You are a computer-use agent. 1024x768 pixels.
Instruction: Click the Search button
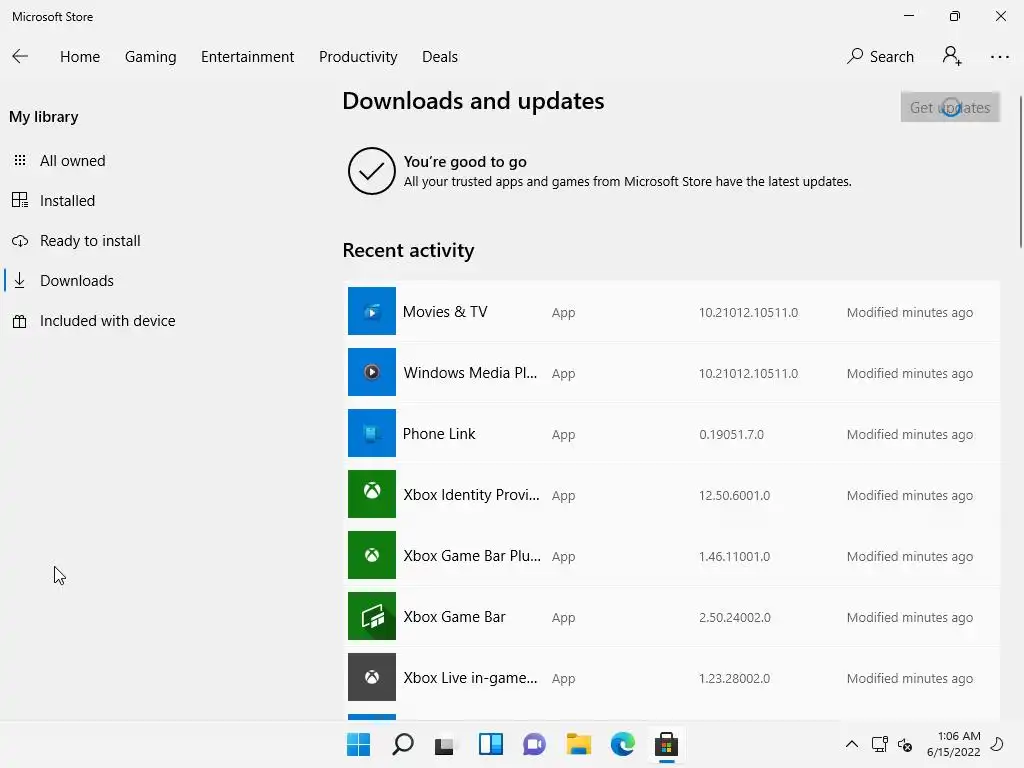pyautogui.click(x=880, y=57)
